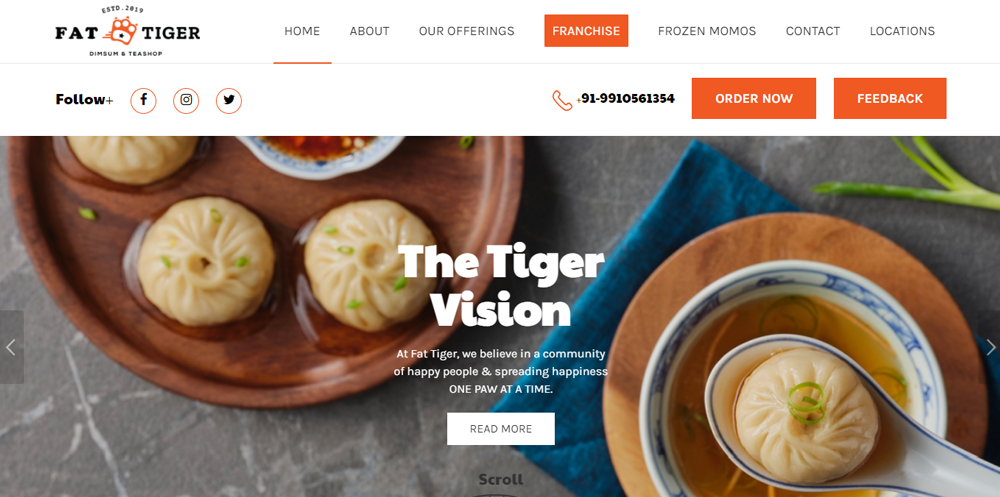
Task: Click the orange phone handset icon
Action: (x=562, y=100)
